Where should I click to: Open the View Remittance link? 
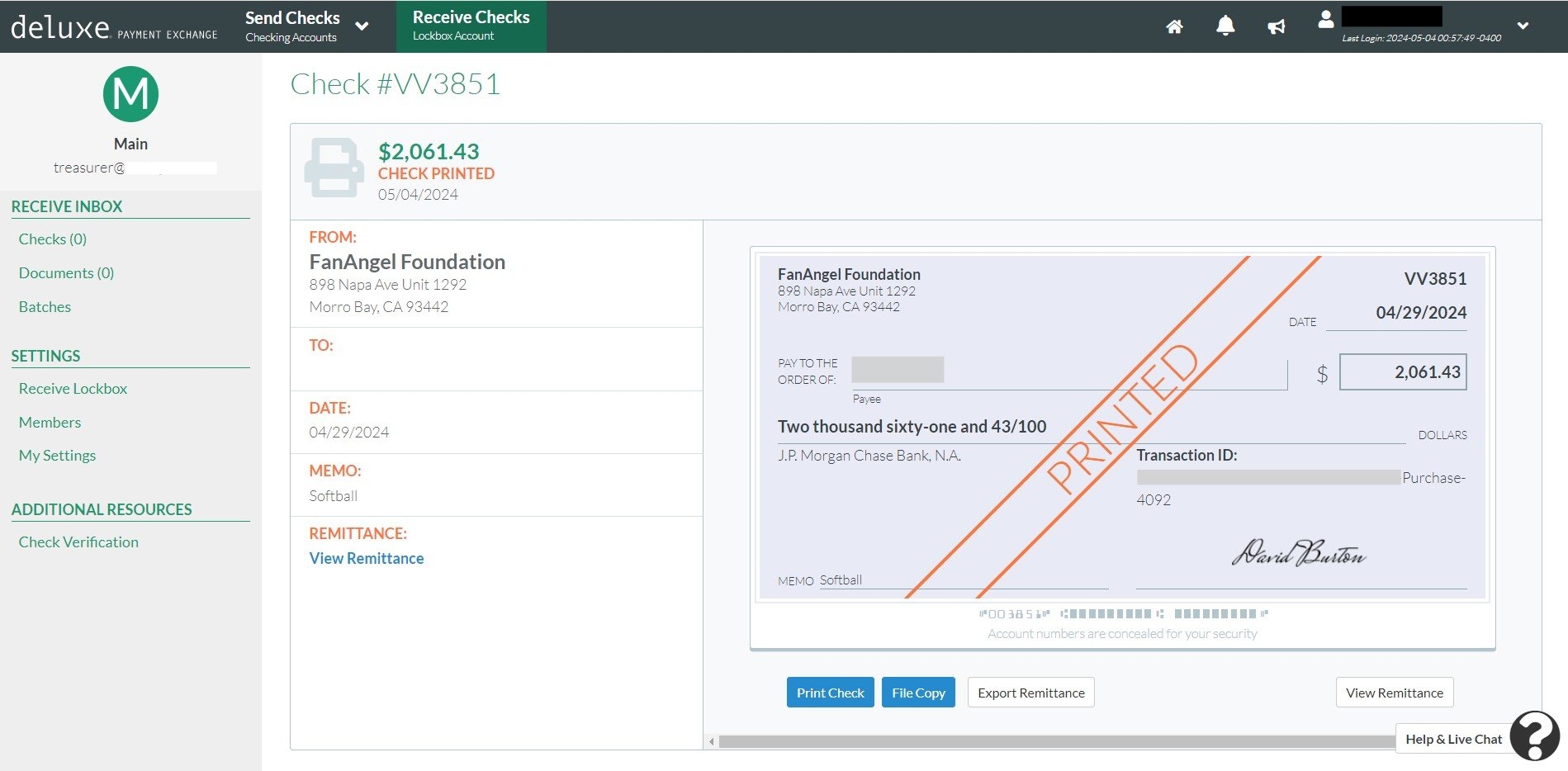pyautogui.click(x=366, y=558)
